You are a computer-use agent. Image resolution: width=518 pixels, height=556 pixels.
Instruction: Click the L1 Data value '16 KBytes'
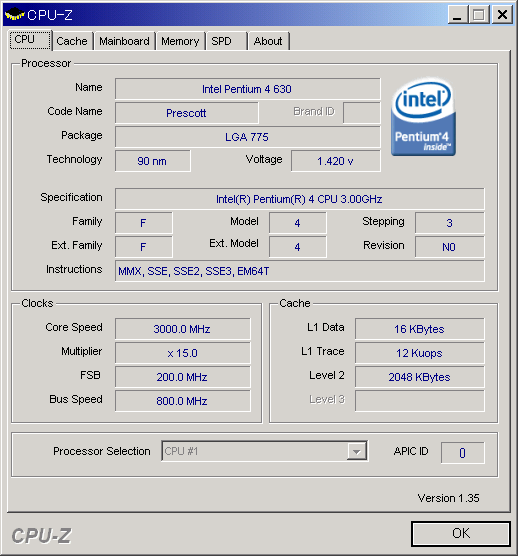pos(420,329)
